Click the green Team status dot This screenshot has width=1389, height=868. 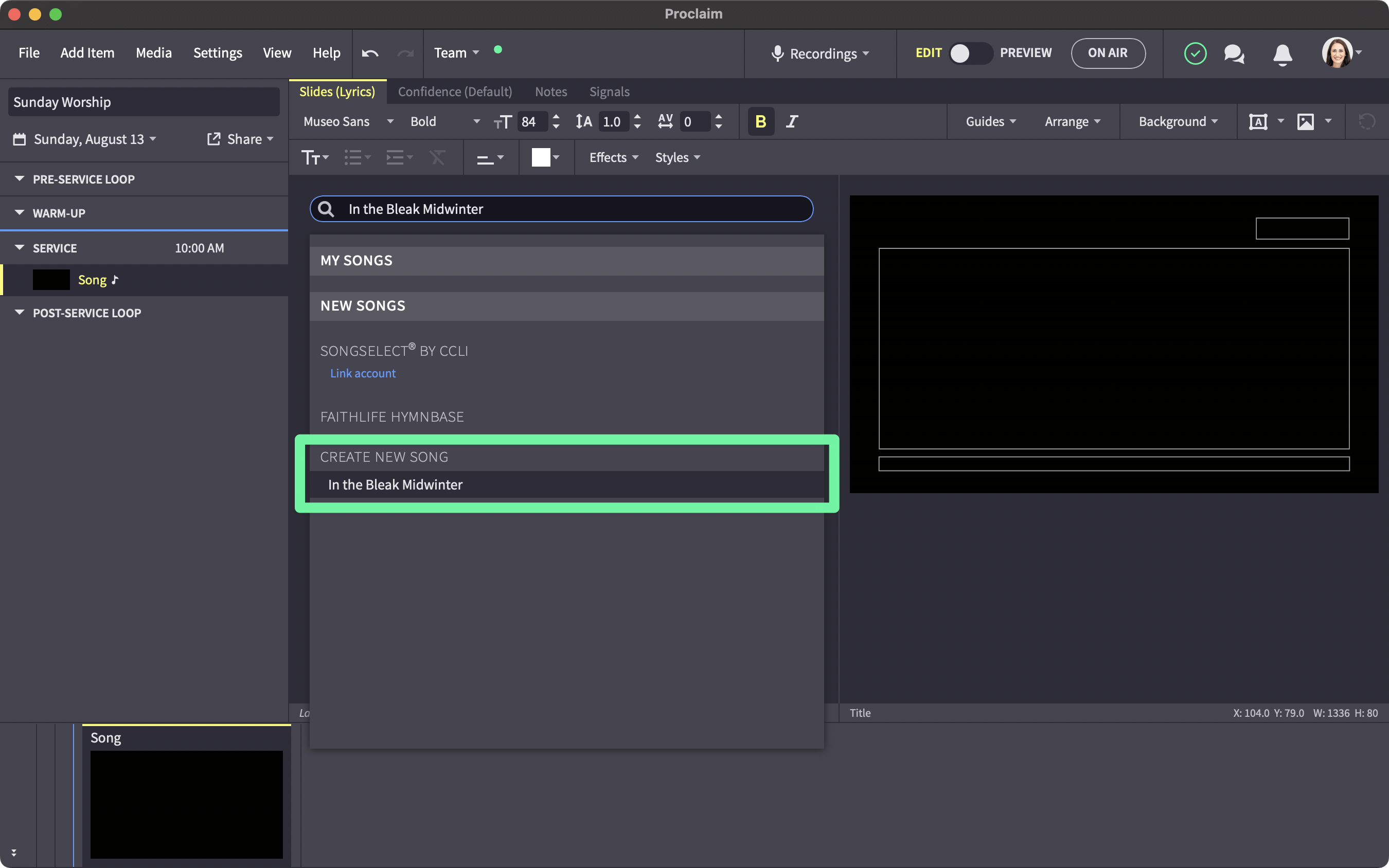(x=498, y=49)
